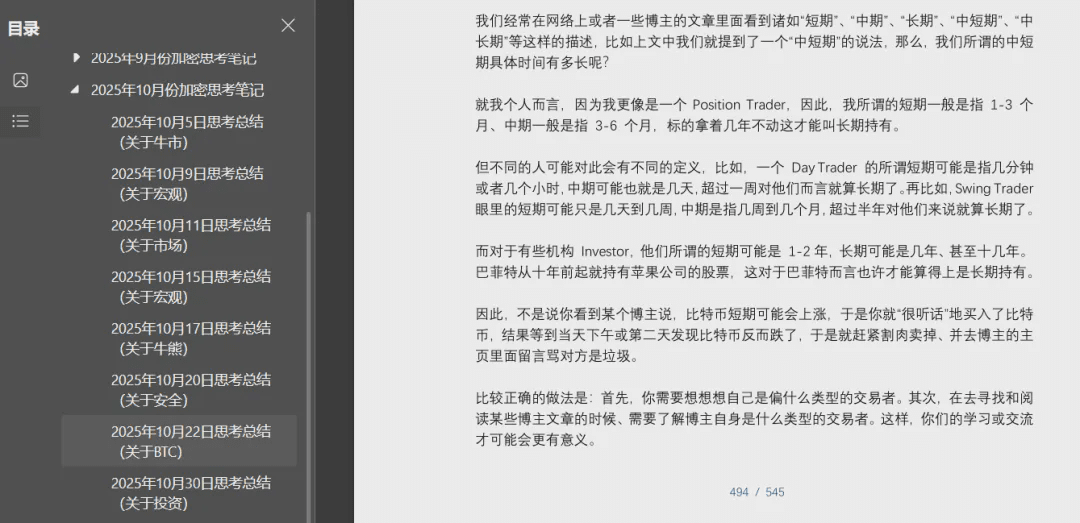Go to 2025年10月11日思考总结 (关于市场)

(190, 235)
